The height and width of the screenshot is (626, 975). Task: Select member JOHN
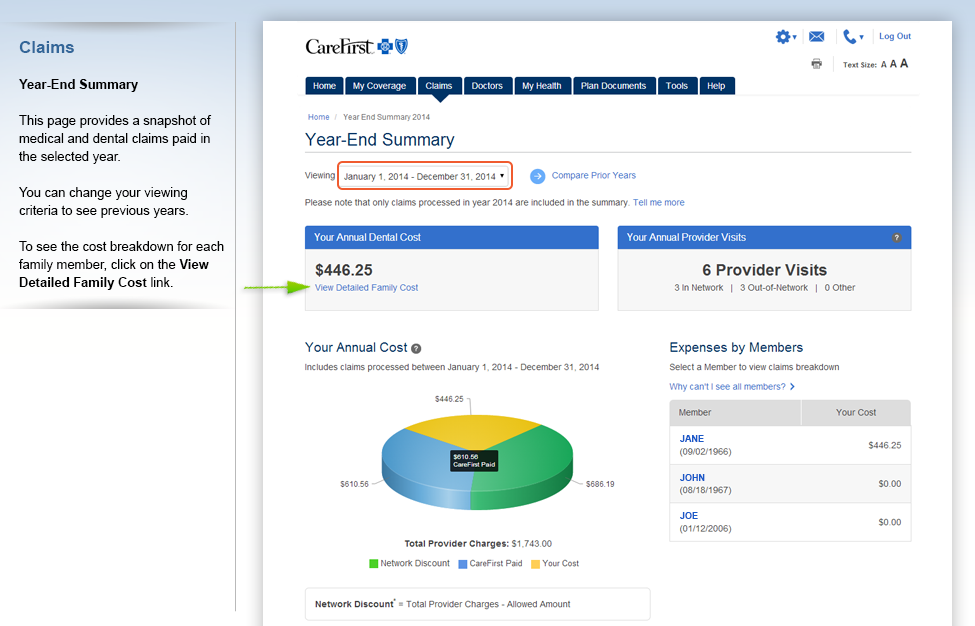click(x=692, y=477)
